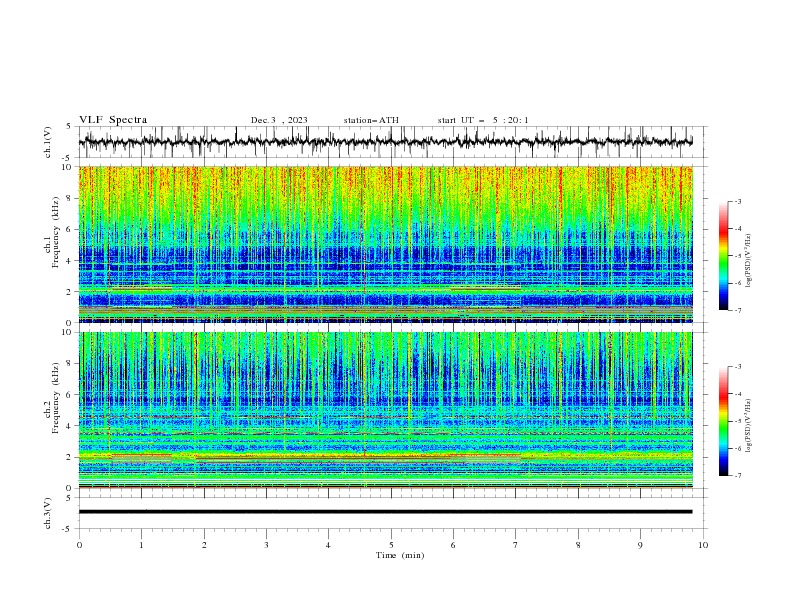This screenshot has width=792, height=612.
Task: Click the '-7' label on ch.2 colorbar
Action: 737,476
